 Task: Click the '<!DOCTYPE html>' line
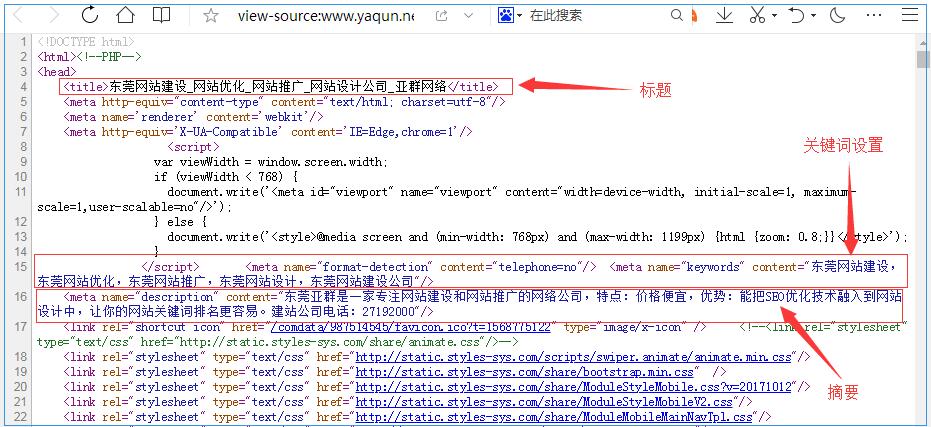tap(86, 42)
